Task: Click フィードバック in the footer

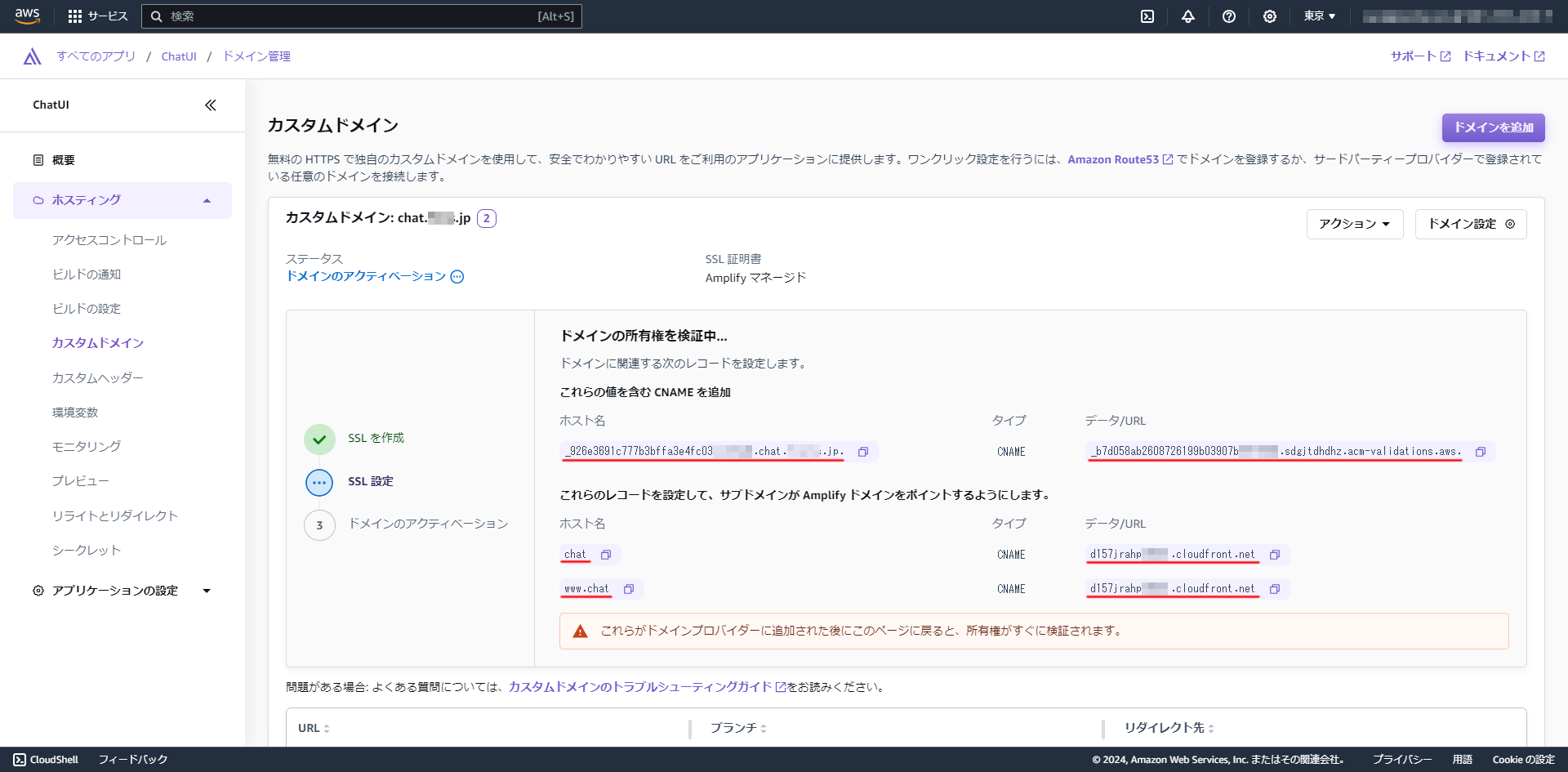Action: coord(133,760)
